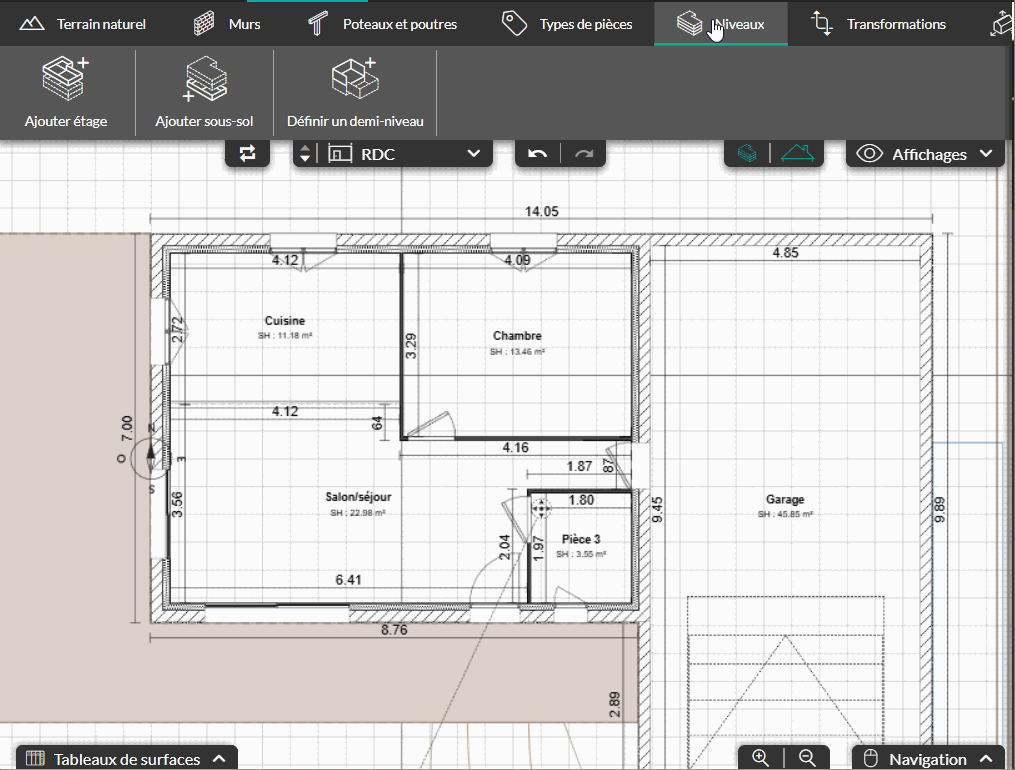Click the redo arrow
The image size is (1015, 770).
[x=584, y=153]
